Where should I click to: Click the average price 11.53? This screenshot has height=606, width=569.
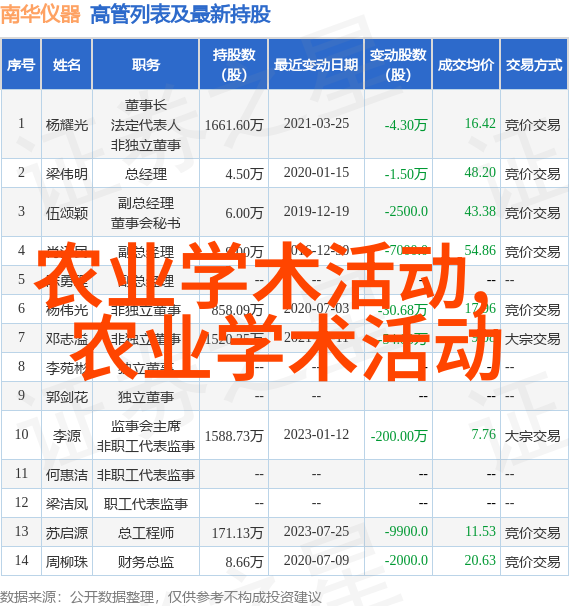pyautogui.click(x=480, y=532)
